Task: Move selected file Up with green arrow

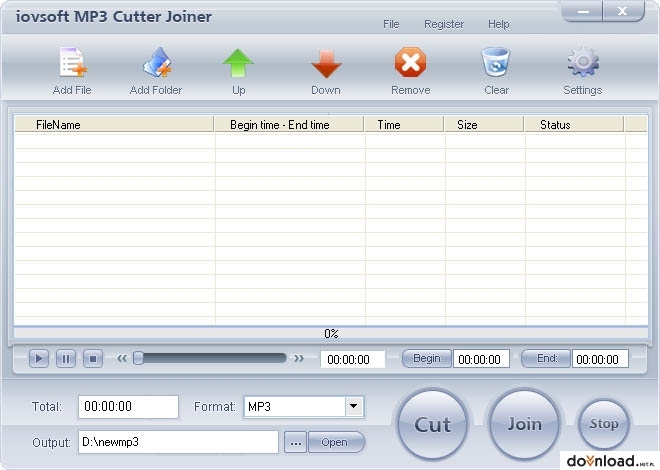Action: (238, 63)
